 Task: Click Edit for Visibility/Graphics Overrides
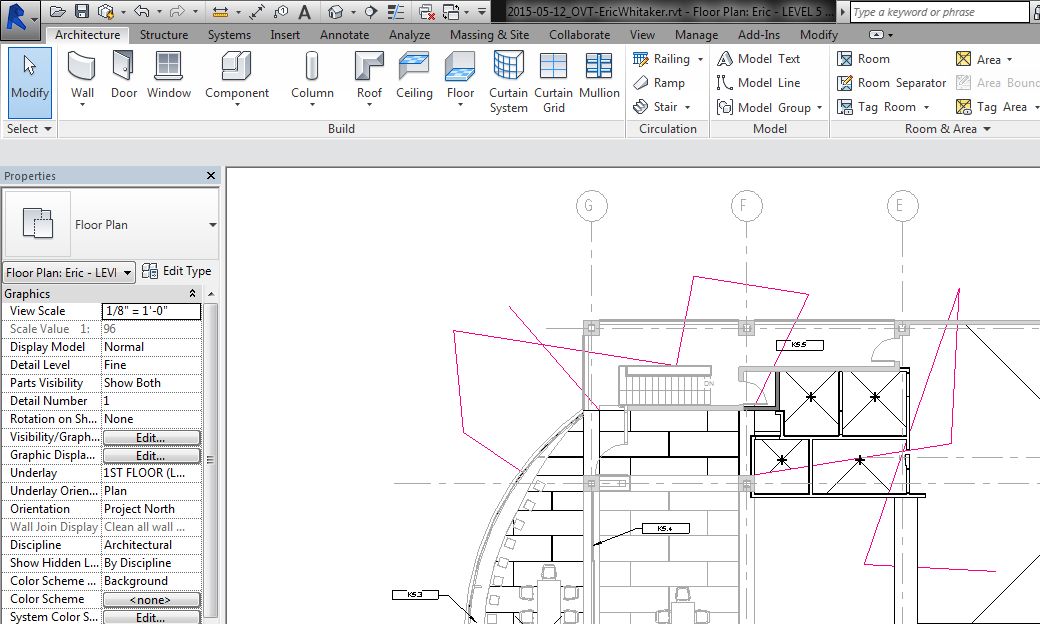[x=151, y=438]
